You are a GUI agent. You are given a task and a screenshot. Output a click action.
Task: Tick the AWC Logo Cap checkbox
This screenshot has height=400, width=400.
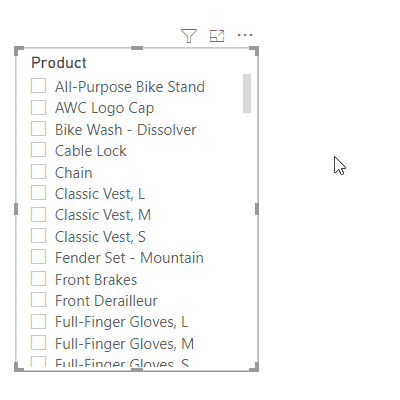38,107
